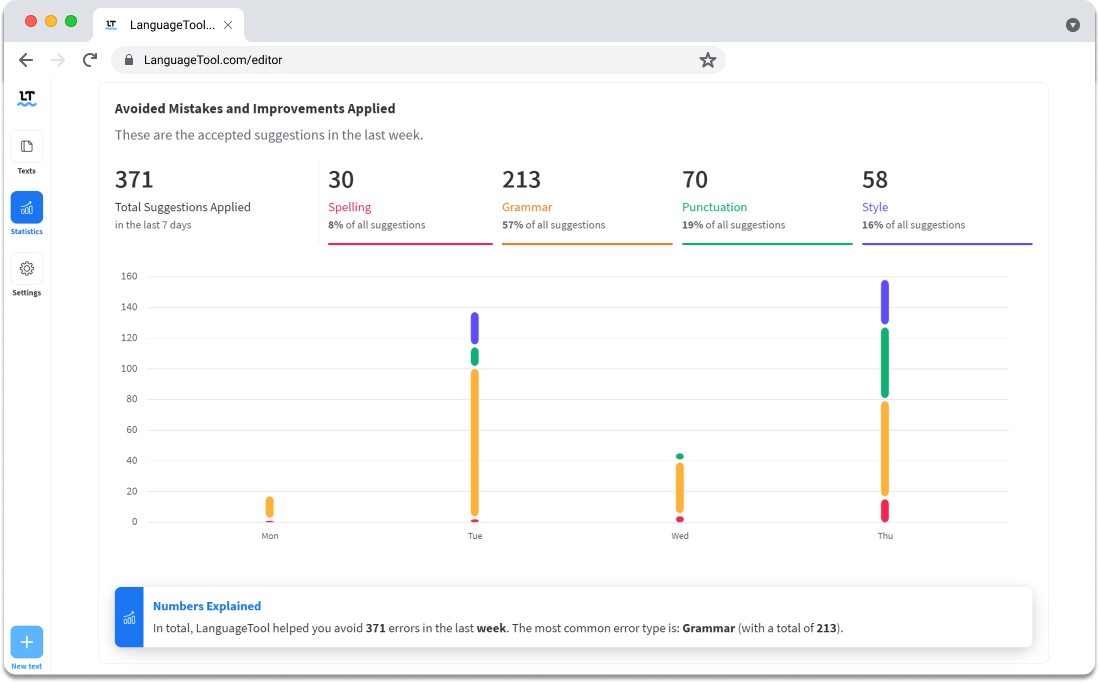Click the 160 y-axis value
This screenshot has height=683, width=1099.
pos(129,276)
